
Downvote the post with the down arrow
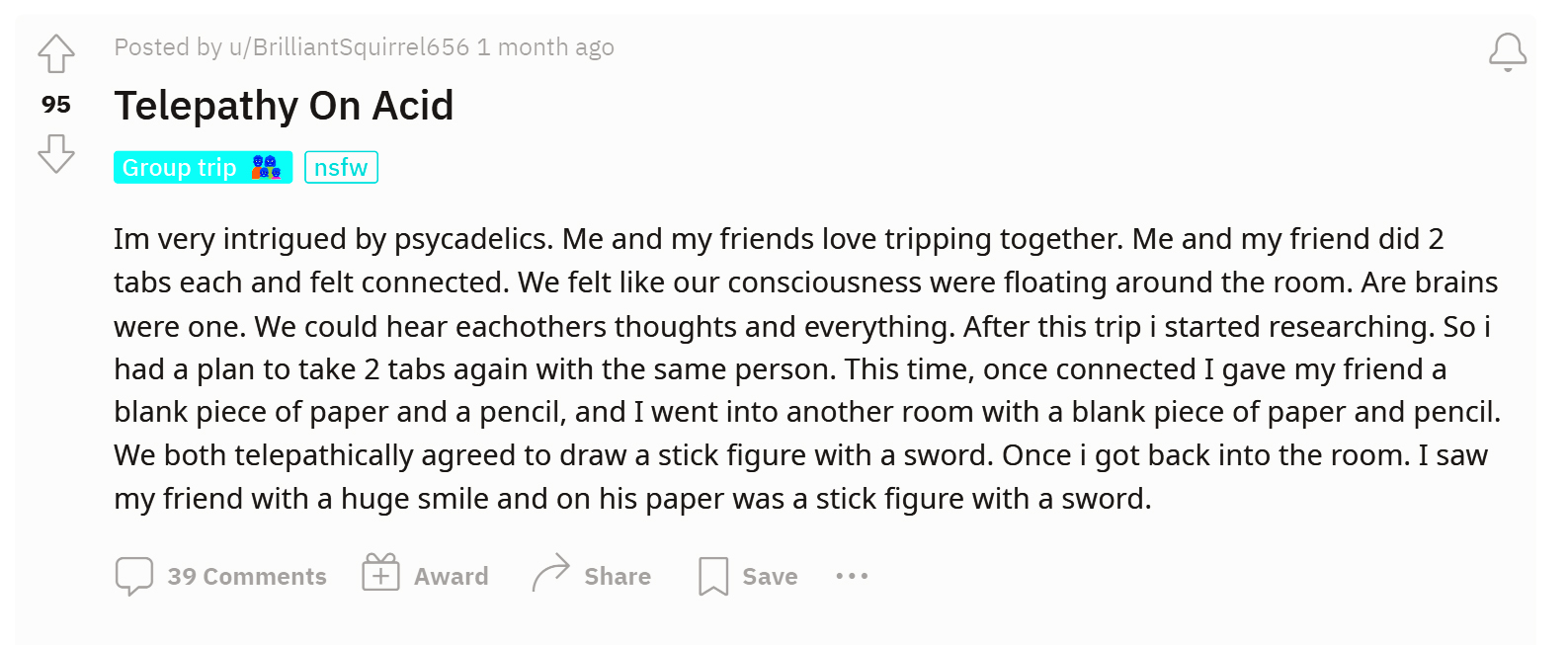[56, 155]
